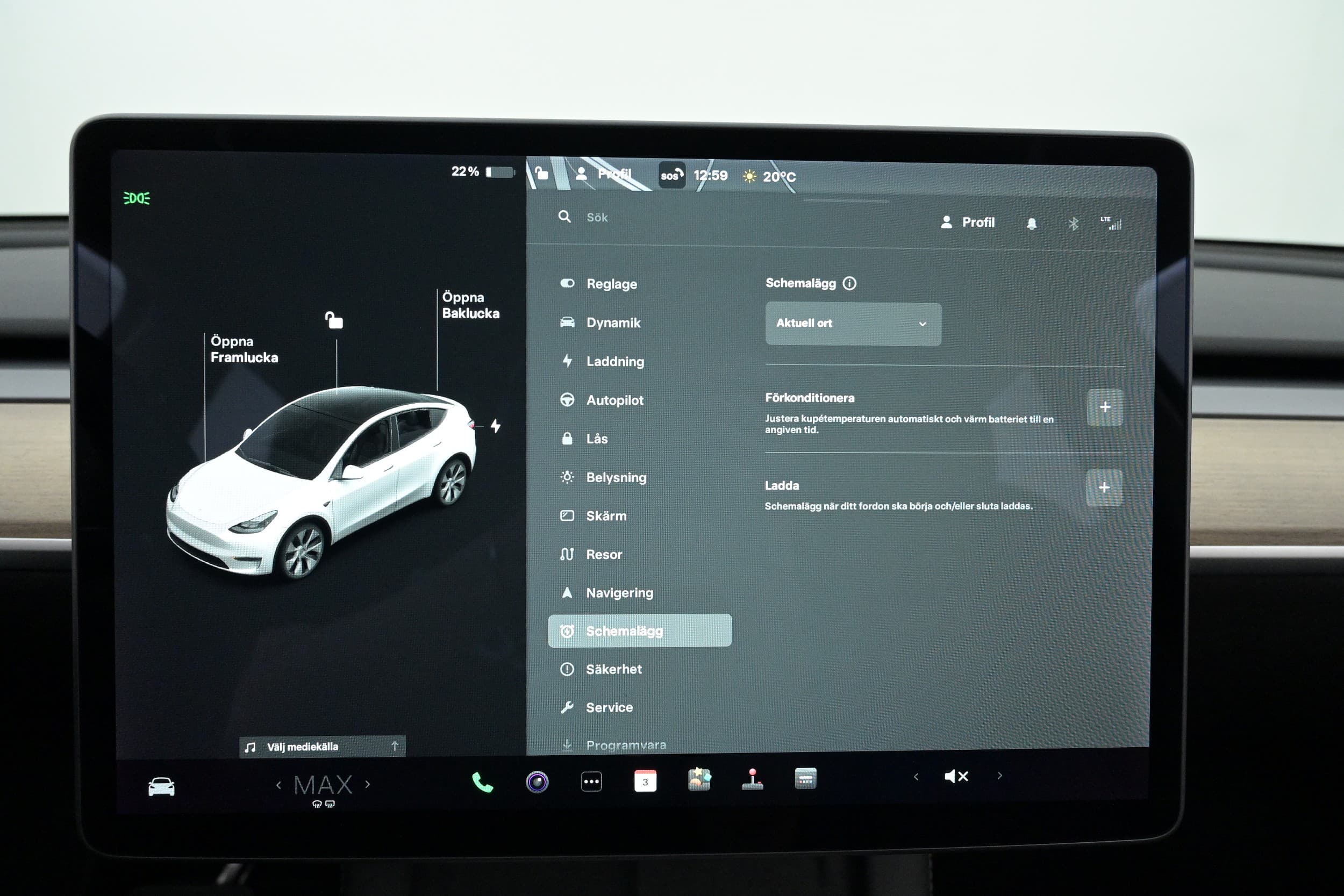
Task: Open the Aktuell ort dropdown
Action: (x=853, y=324)
